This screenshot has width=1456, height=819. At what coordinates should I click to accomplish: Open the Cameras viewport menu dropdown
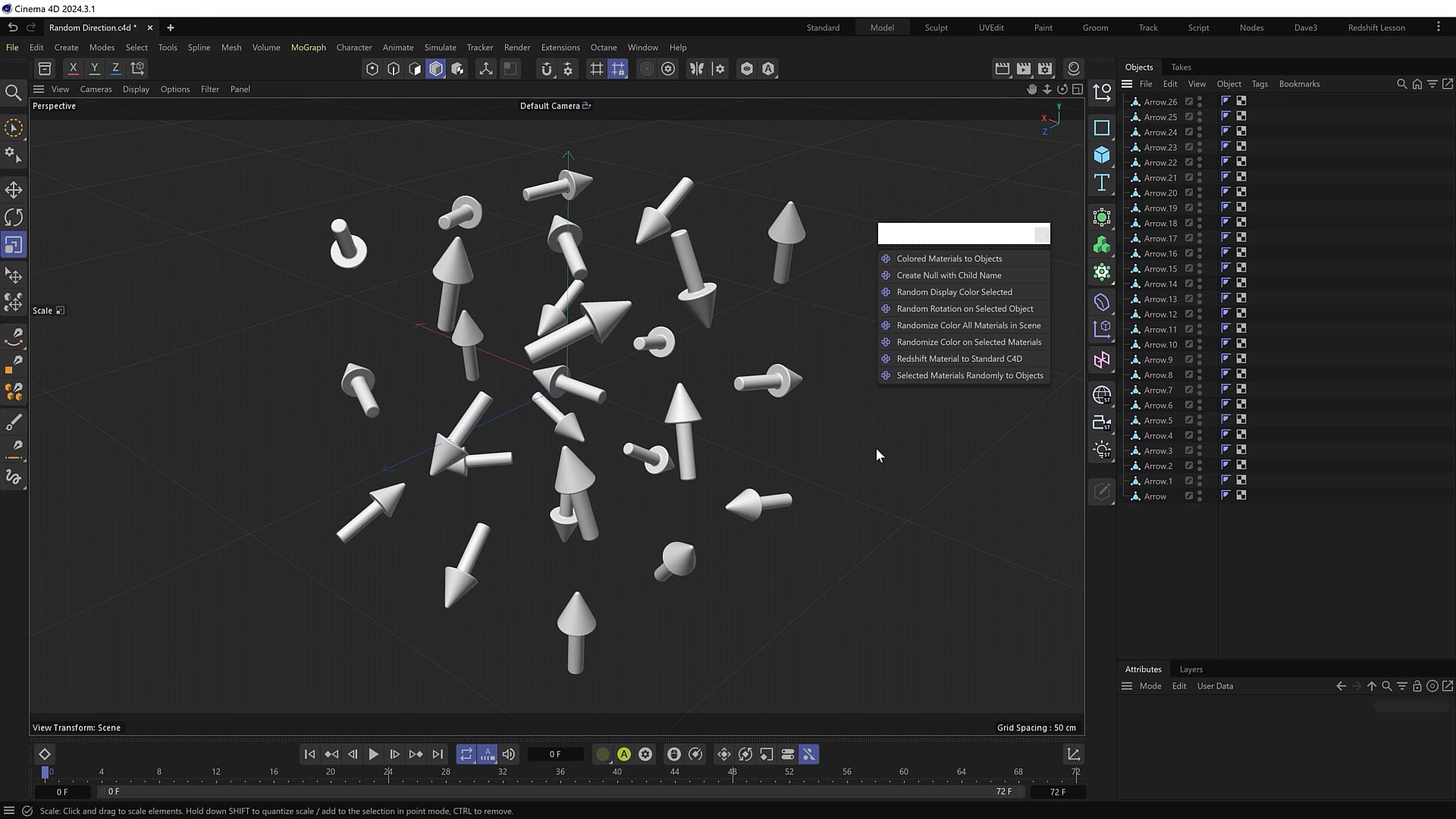pyautogui.click(x=96, y=89)
